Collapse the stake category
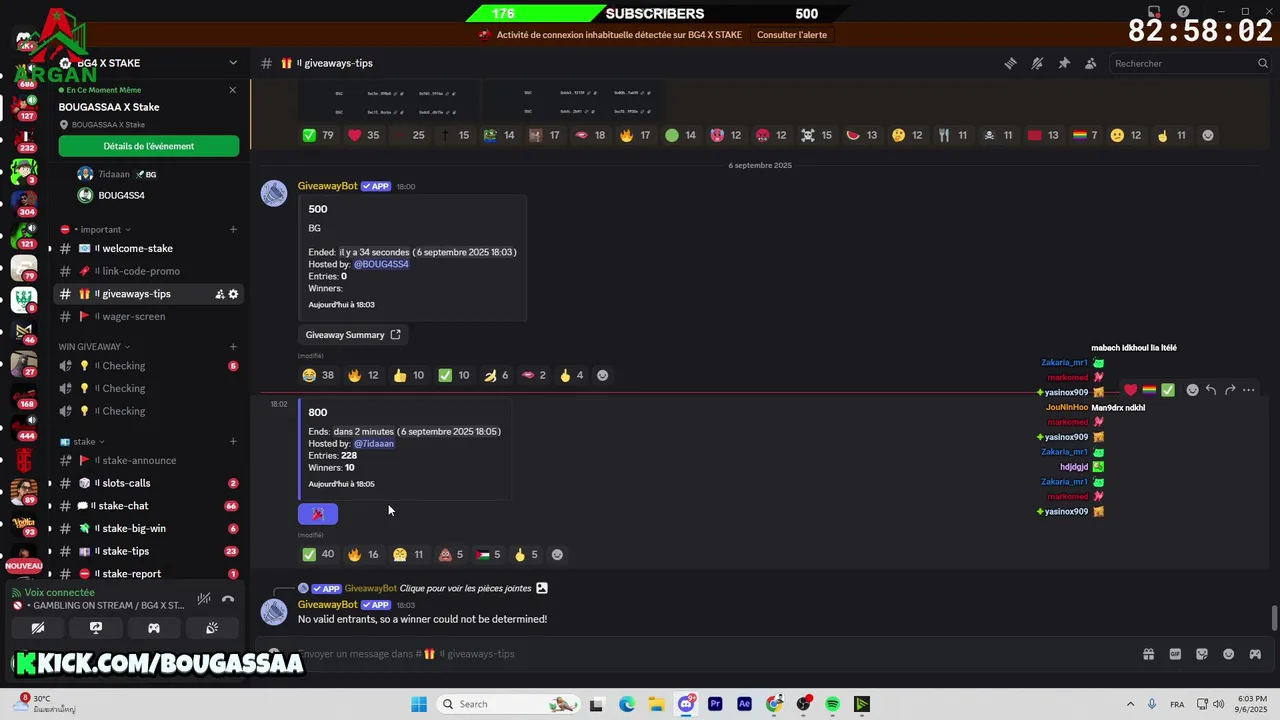 84,441
